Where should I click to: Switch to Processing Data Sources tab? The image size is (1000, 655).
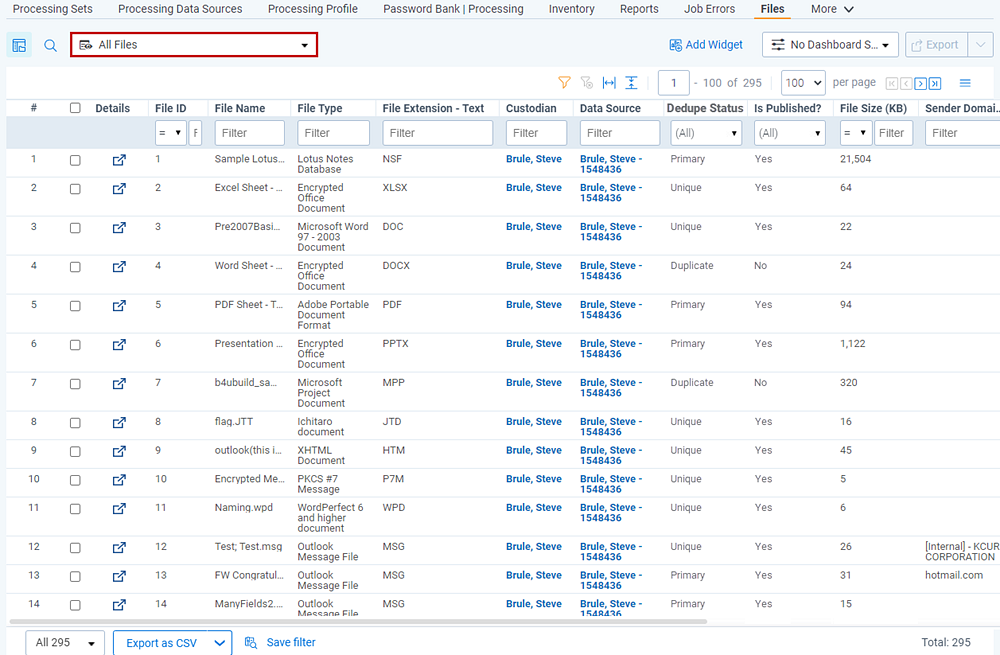point(180,9)
